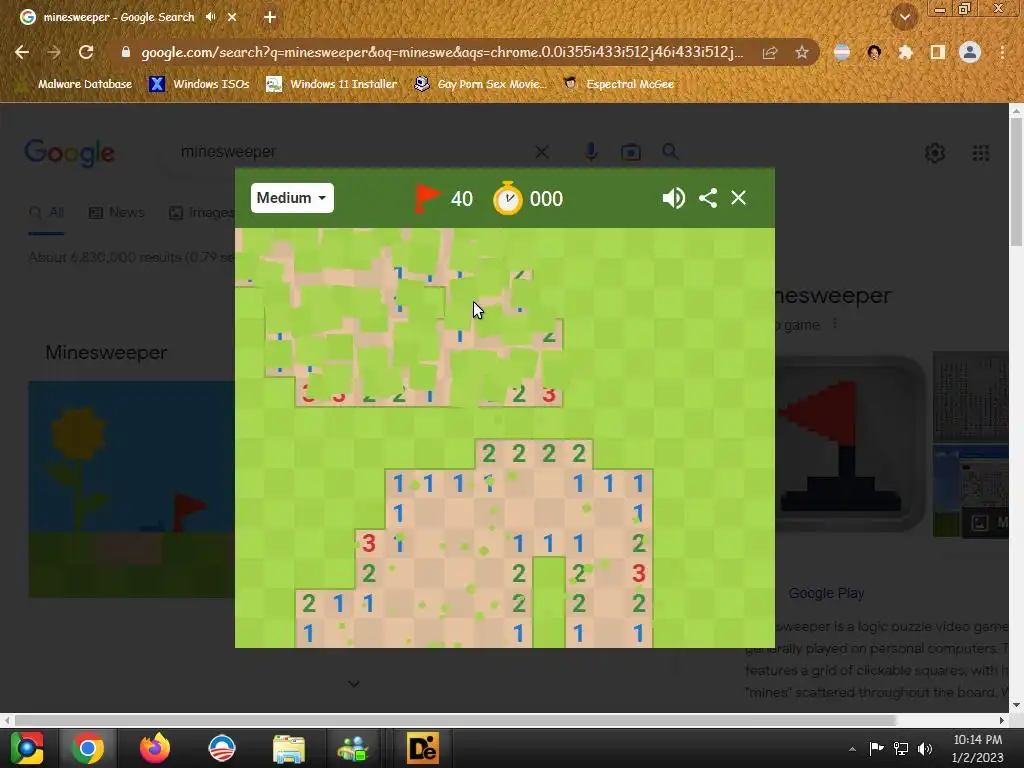Start voice search with microphone
This screenshot has width=1024, height=768.
591,152
